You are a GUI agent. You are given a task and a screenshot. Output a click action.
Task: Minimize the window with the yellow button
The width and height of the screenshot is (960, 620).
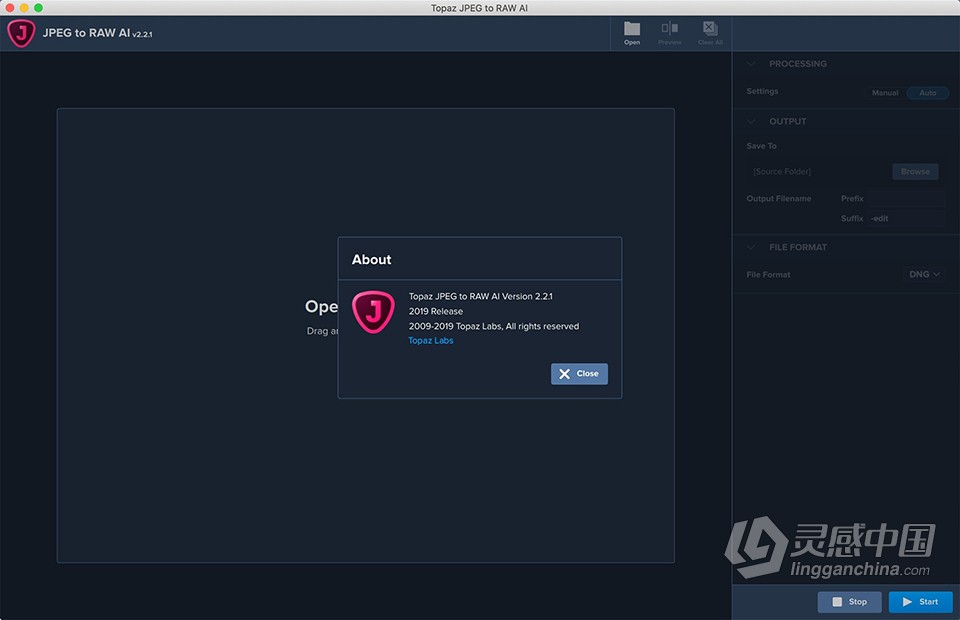[24, 8]
